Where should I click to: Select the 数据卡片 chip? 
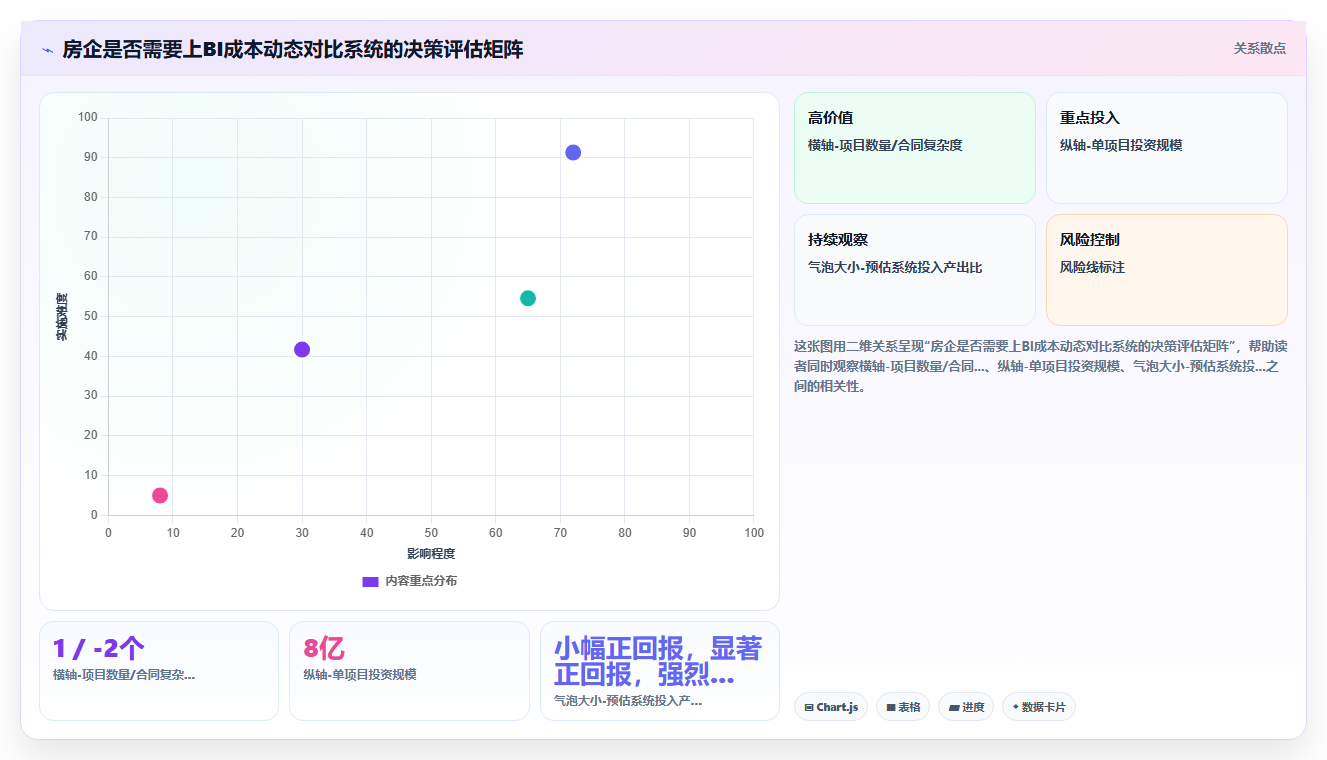point(1039,707)
